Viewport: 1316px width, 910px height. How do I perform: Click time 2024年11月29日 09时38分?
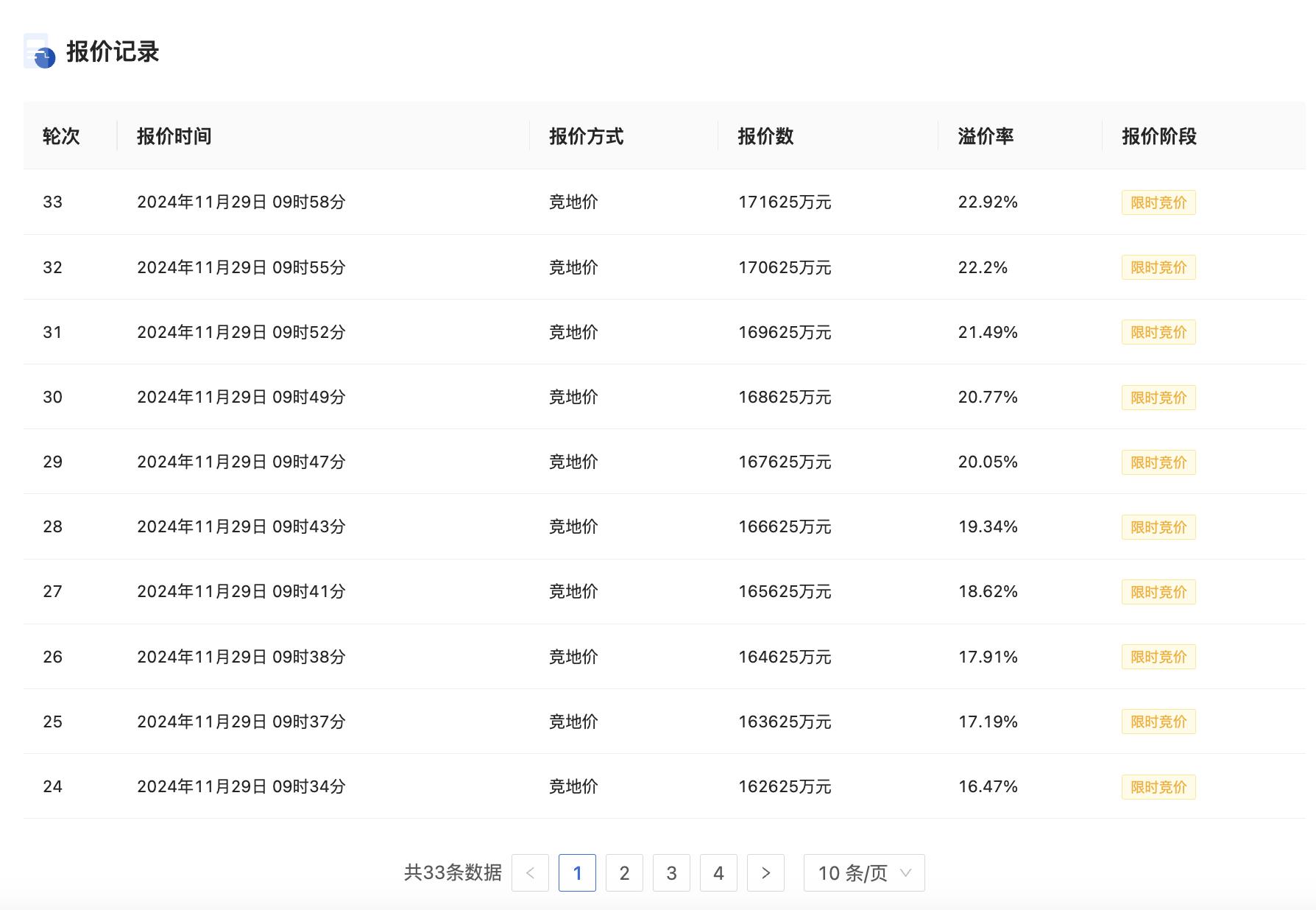coord(241,657)
